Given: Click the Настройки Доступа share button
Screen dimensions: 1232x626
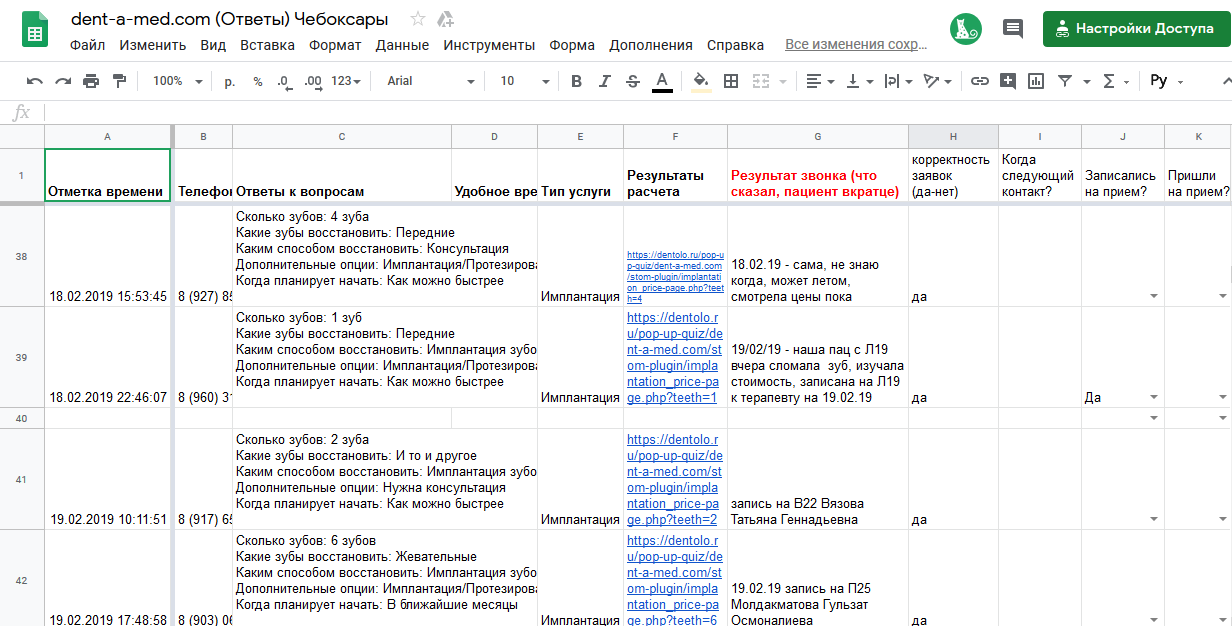Looking at the screenshot, I should (x=1134, y=29).
